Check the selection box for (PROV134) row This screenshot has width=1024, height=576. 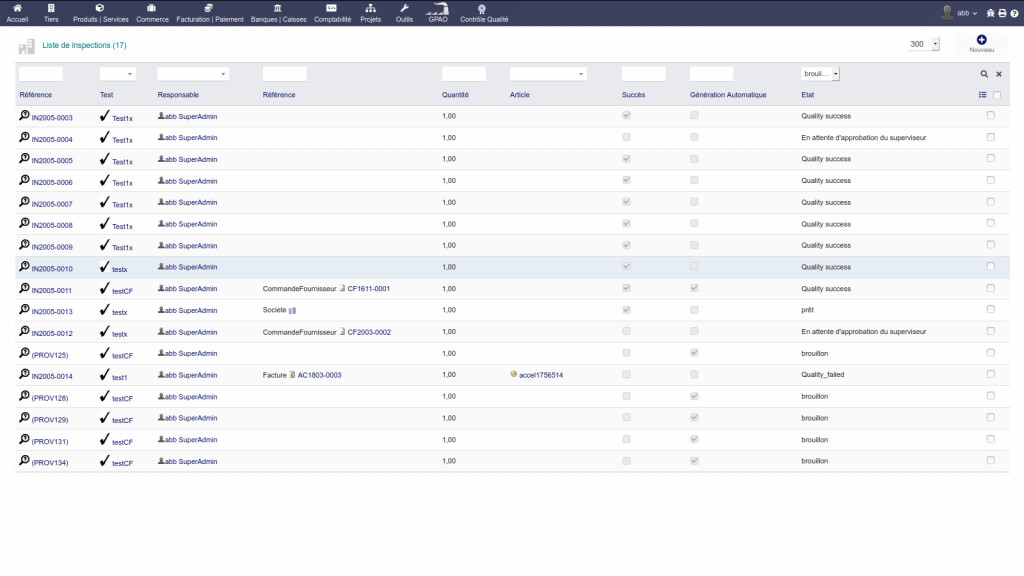(991, 460)
